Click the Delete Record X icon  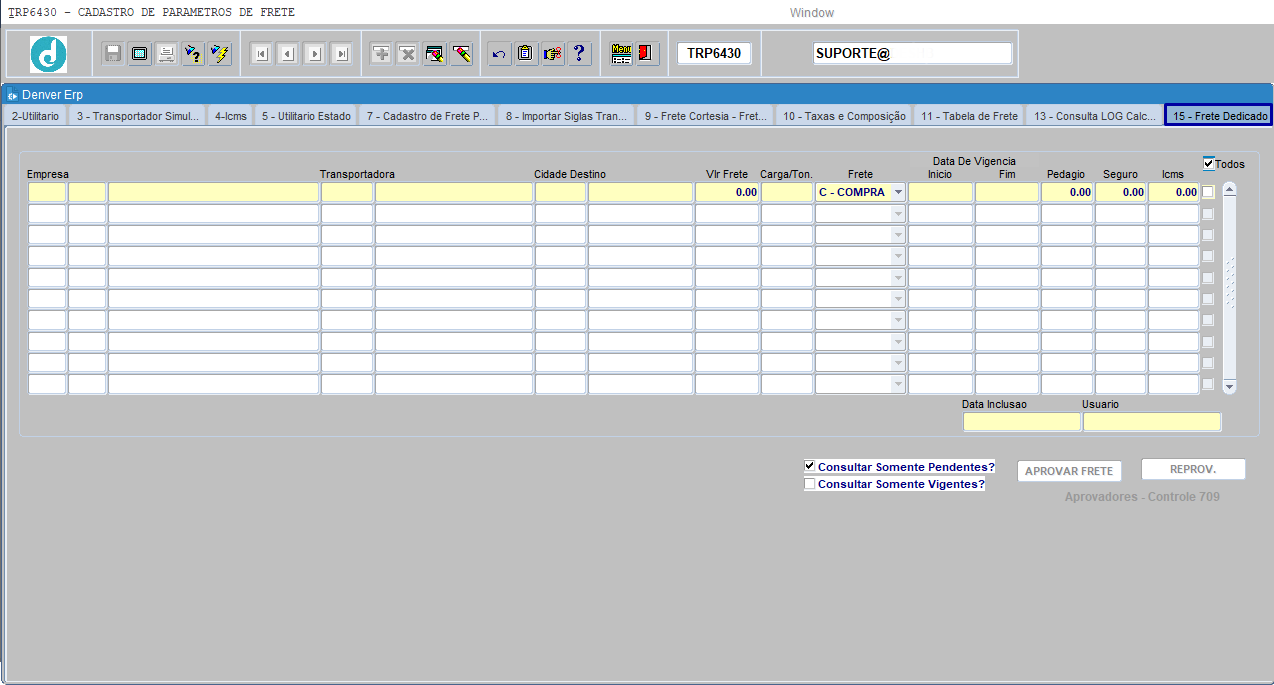(408, 54)
